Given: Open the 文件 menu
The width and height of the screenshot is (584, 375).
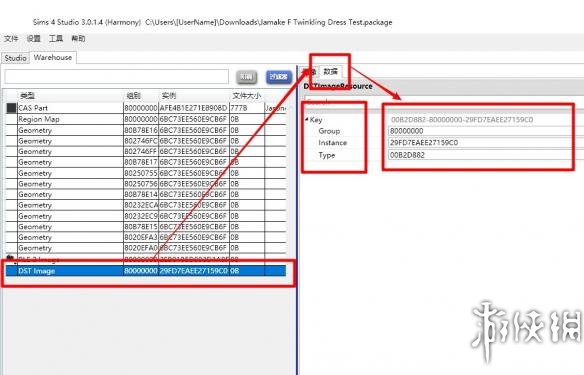Looking at the screenshot, I should [11, 38].
